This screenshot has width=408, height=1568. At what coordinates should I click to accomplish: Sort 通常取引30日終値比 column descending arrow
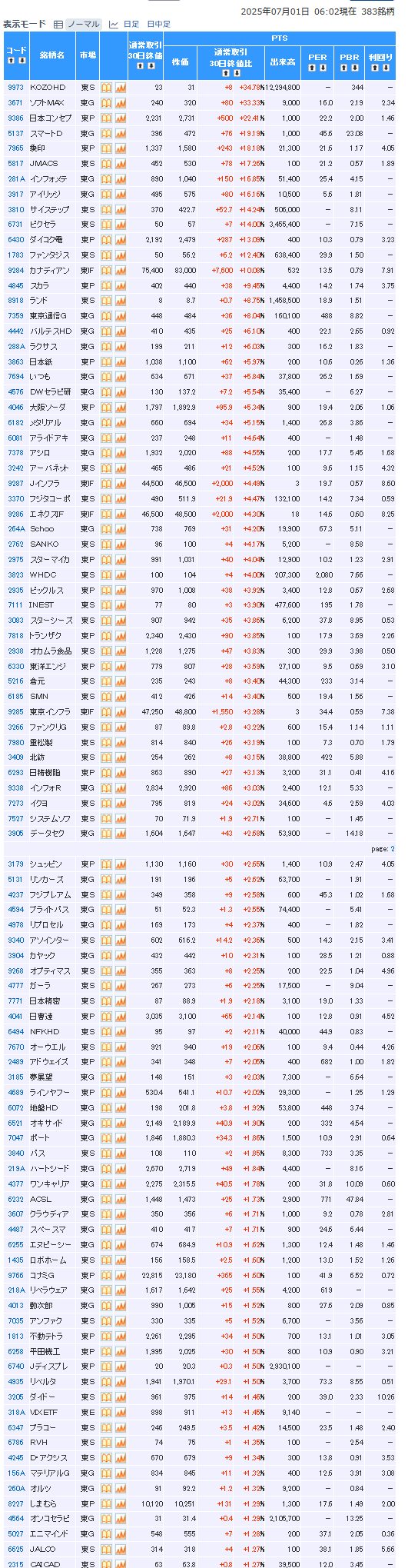pos(236,72)
